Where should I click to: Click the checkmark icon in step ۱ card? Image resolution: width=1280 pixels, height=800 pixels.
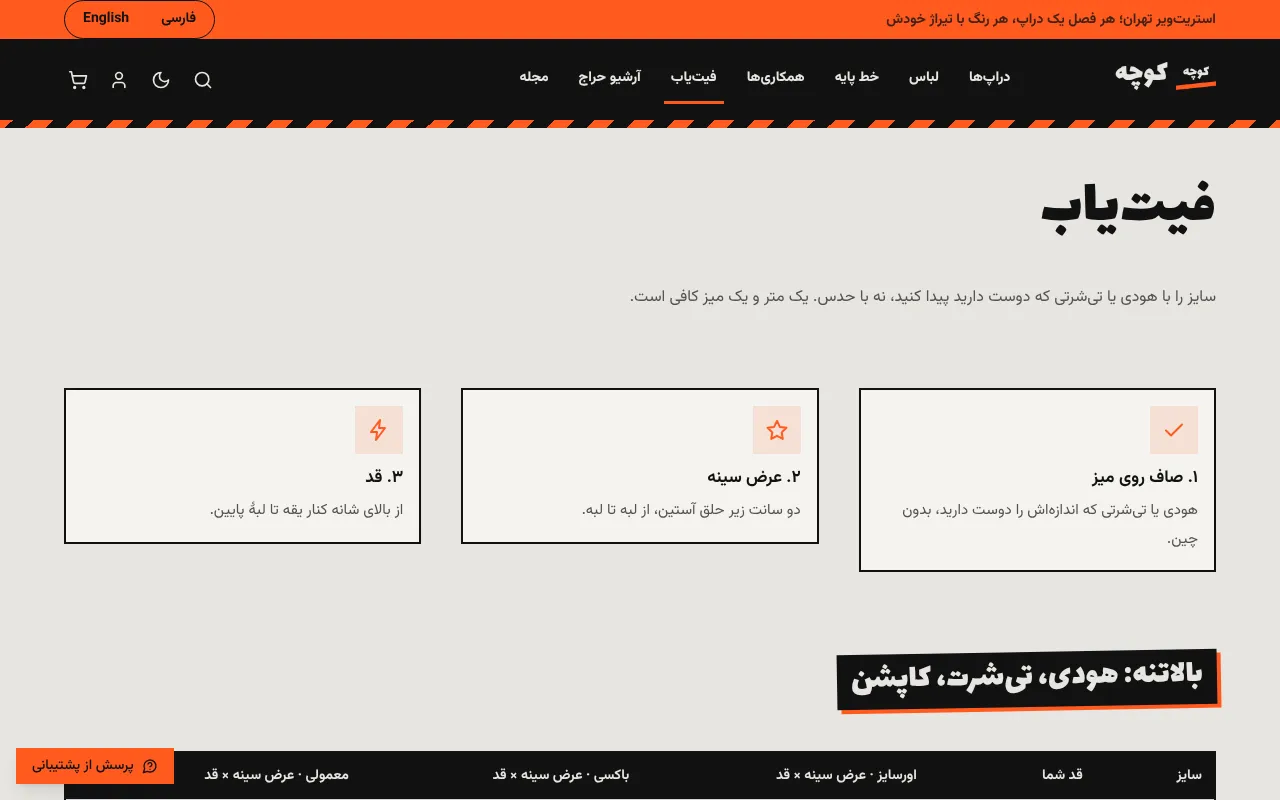point(1174,430)
